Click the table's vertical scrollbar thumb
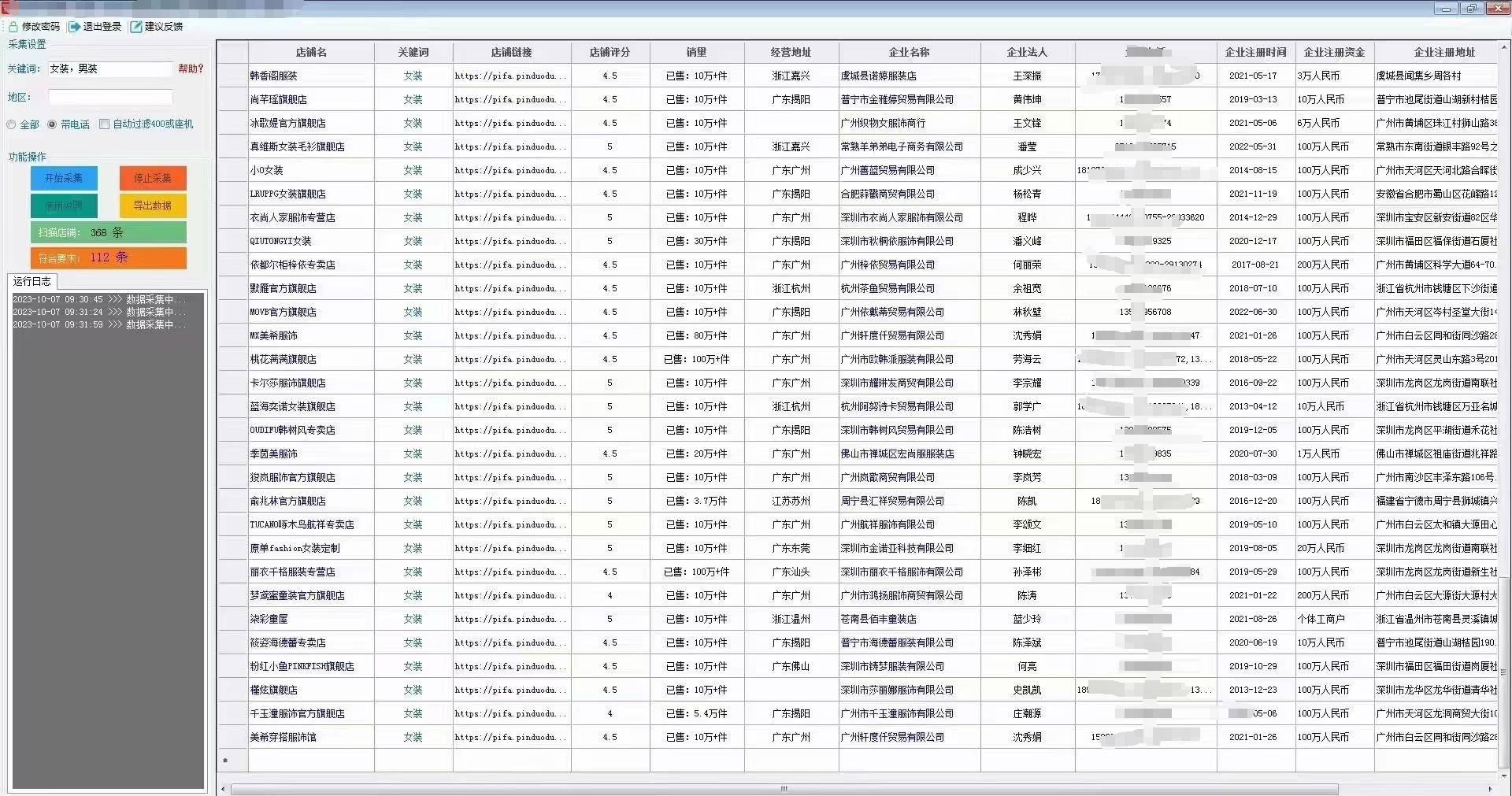Screen dimensions: 1512x796 (1504, 669)
